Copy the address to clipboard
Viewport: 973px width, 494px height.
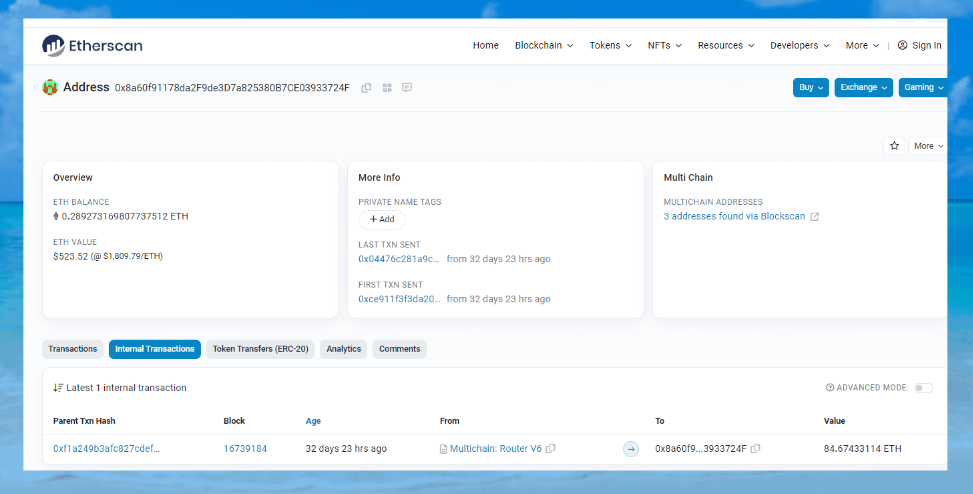point(366,88)
